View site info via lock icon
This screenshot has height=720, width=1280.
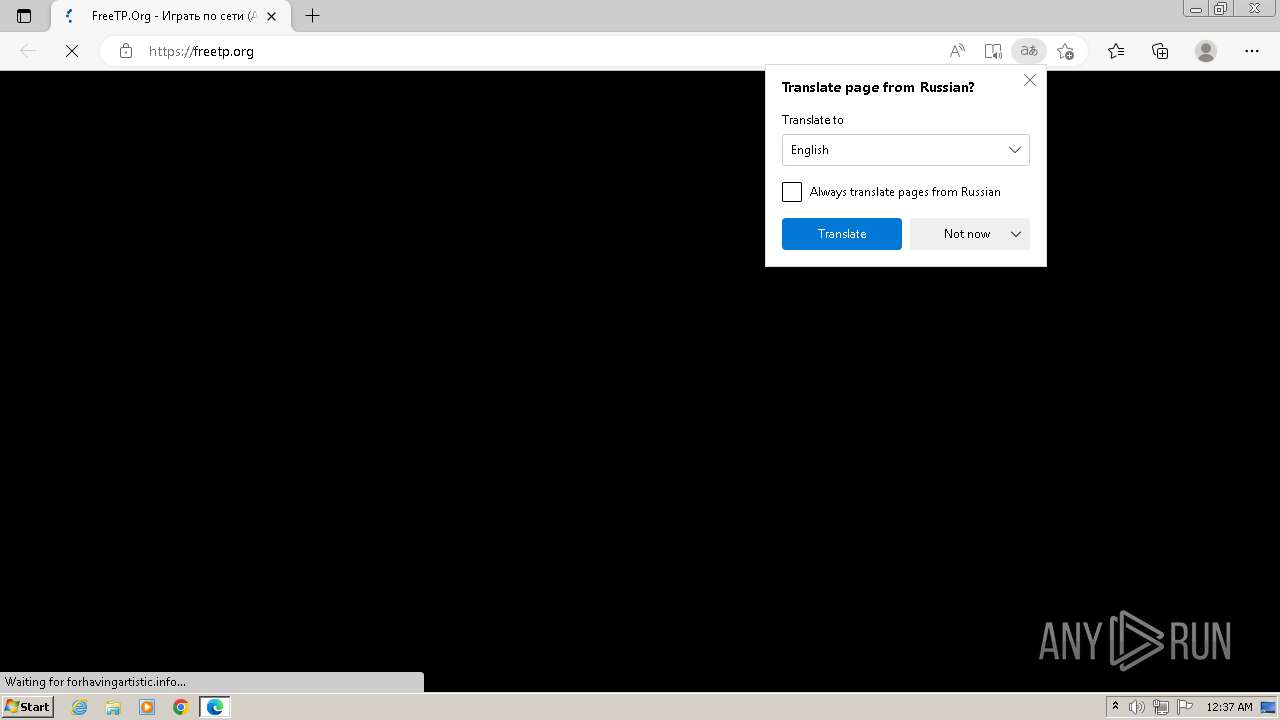tap(126, 51)
